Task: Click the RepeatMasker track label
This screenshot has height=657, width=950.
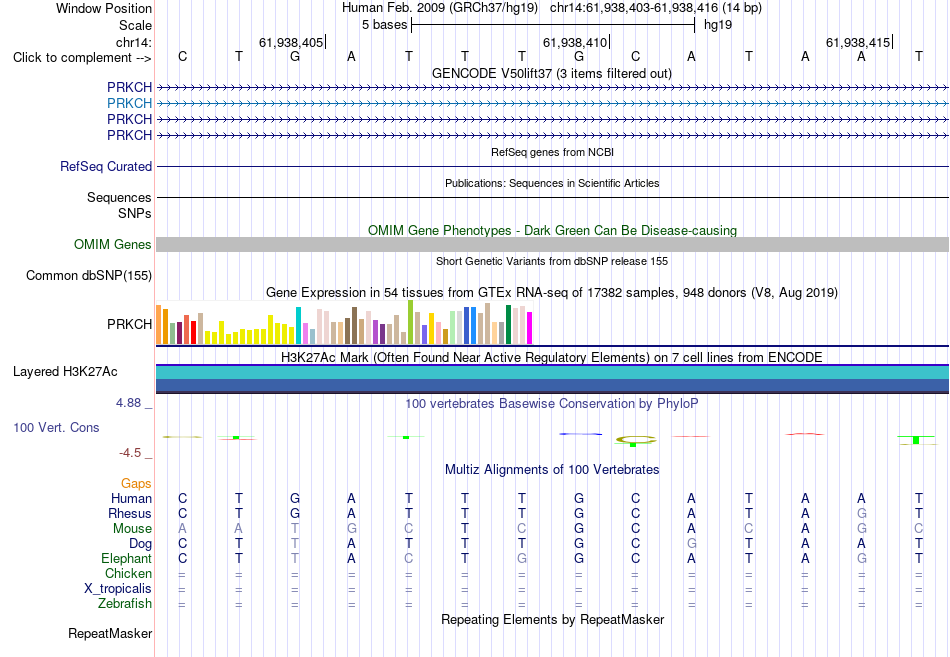Action: coord(110,633)
